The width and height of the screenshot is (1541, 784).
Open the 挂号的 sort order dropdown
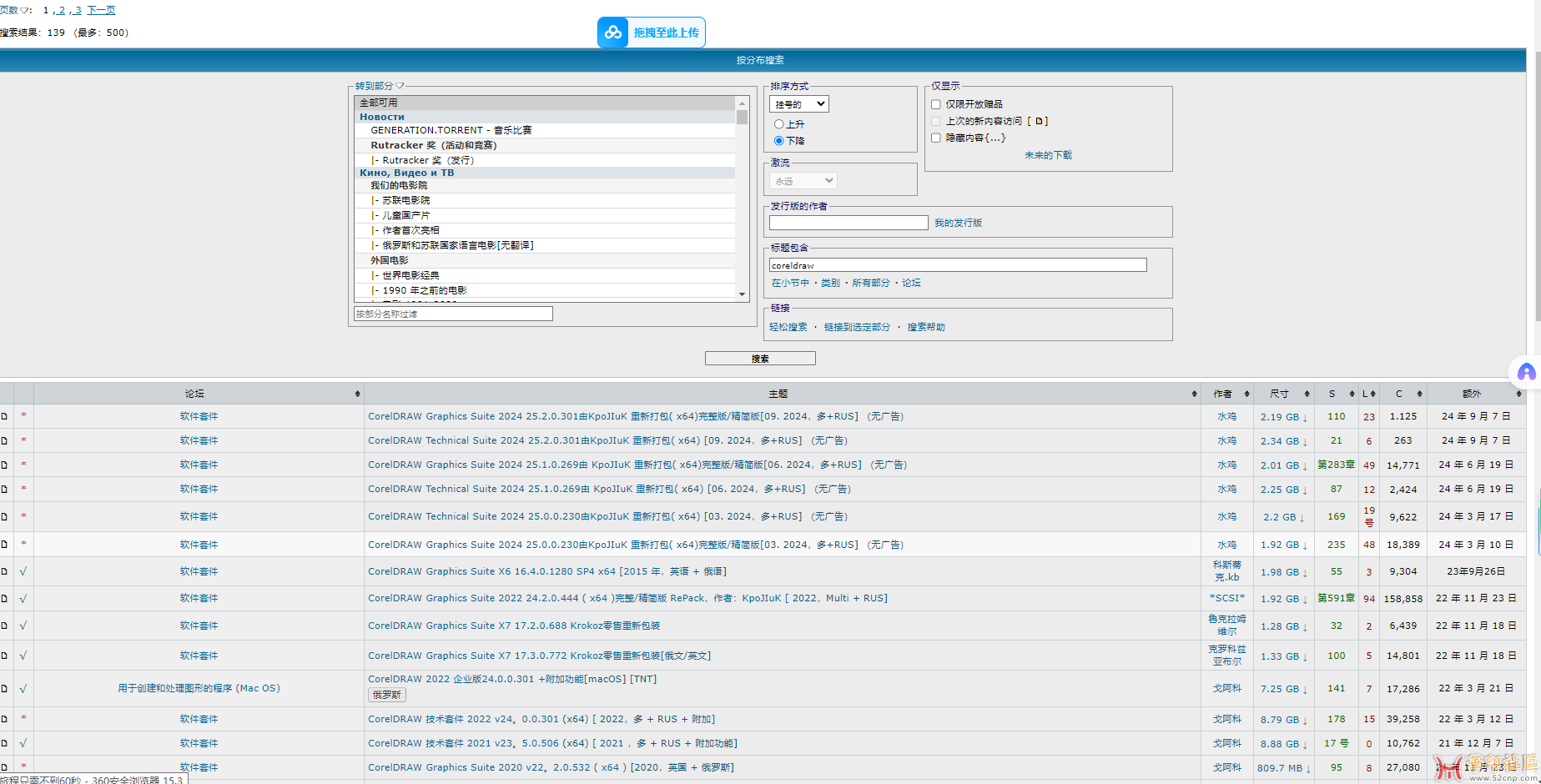(798, 104)
